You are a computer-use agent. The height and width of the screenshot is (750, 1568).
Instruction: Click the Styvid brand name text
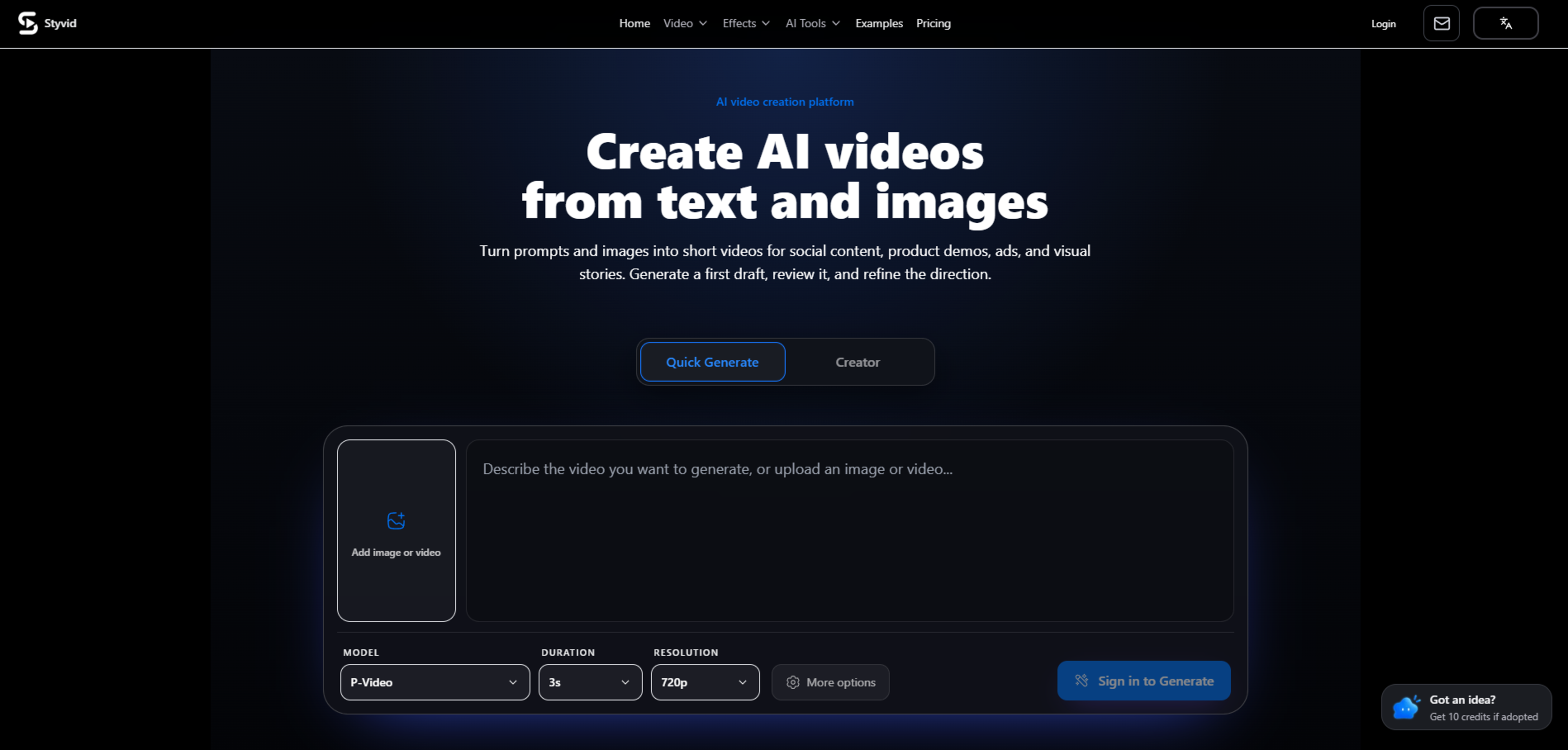point(60,23)
